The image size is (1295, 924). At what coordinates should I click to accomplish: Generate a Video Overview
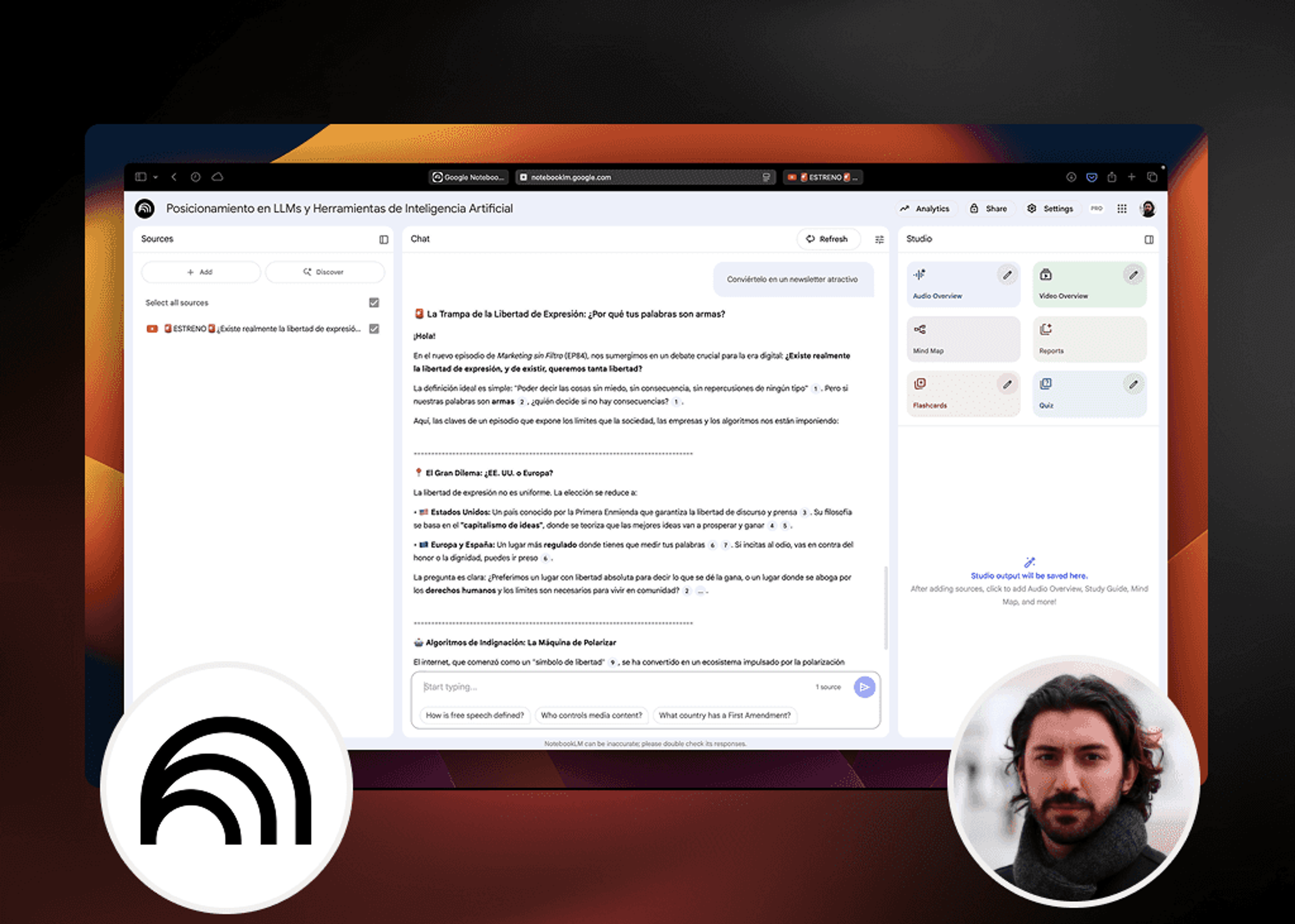point(1090,285)
